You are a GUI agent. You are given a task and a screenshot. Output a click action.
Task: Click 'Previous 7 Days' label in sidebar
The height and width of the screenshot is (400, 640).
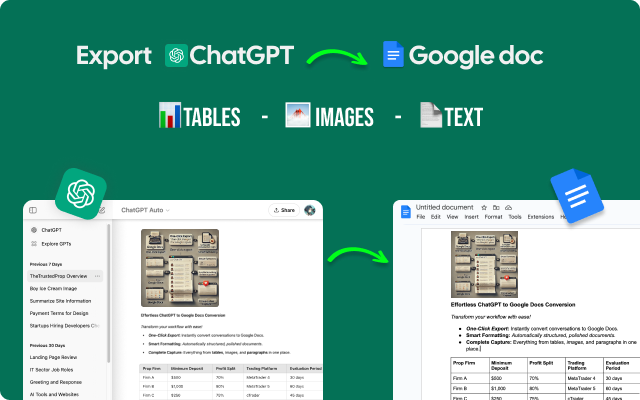point(46,264)
